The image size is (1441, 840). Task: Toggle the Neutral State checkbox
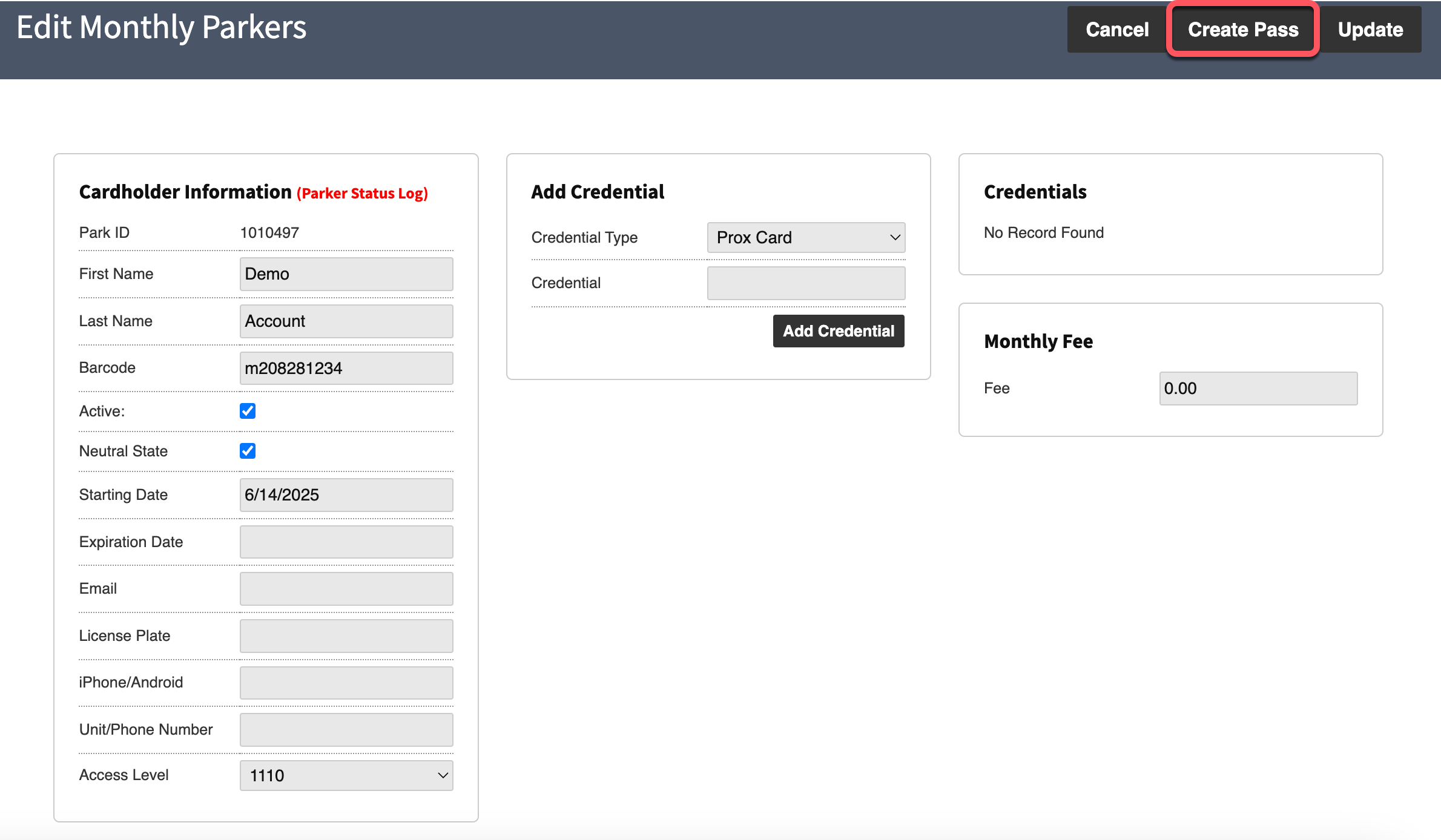coord(248,451)
